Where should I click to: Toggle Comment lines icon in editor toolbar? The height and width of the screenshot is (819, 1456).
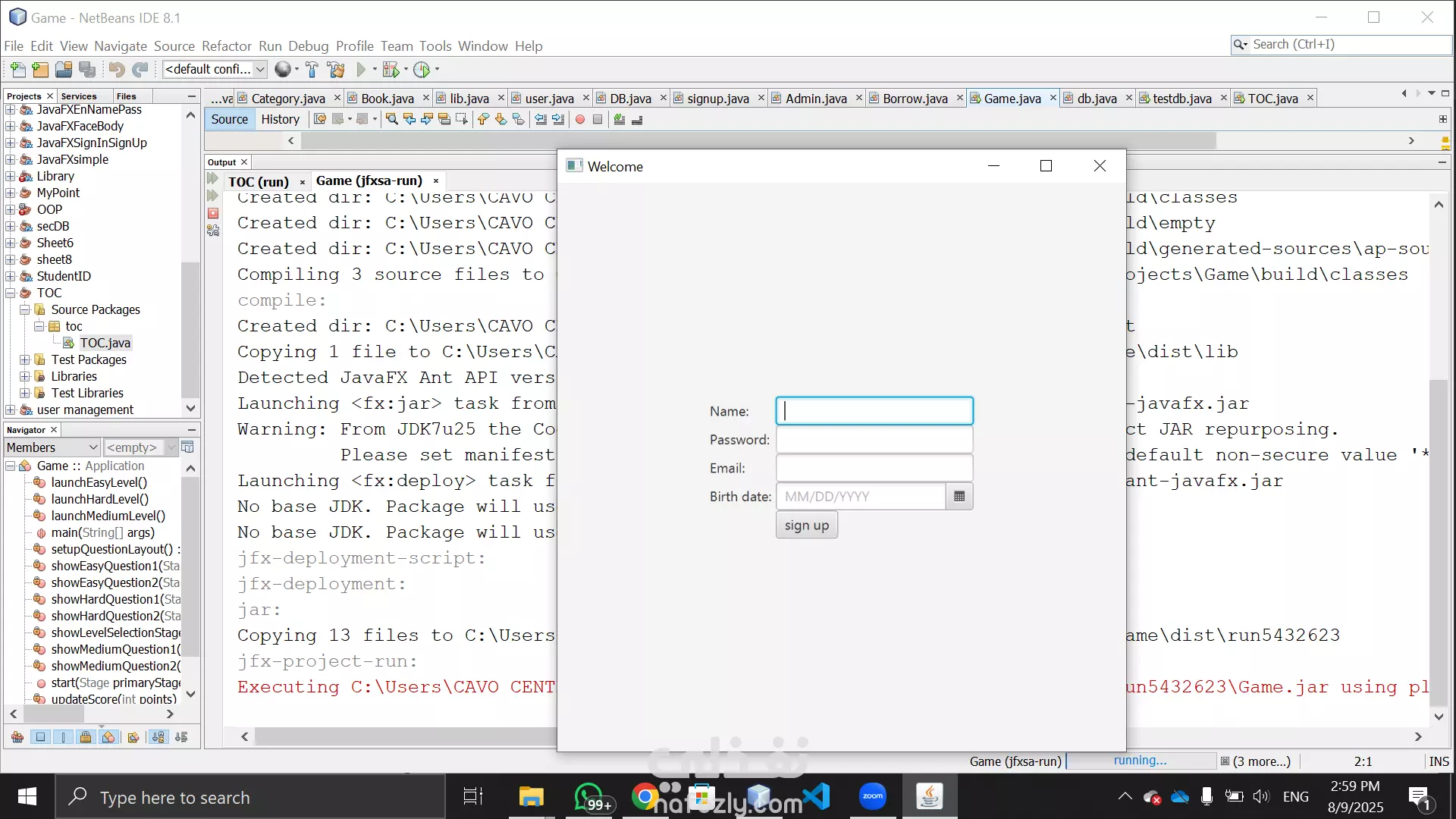620,119
